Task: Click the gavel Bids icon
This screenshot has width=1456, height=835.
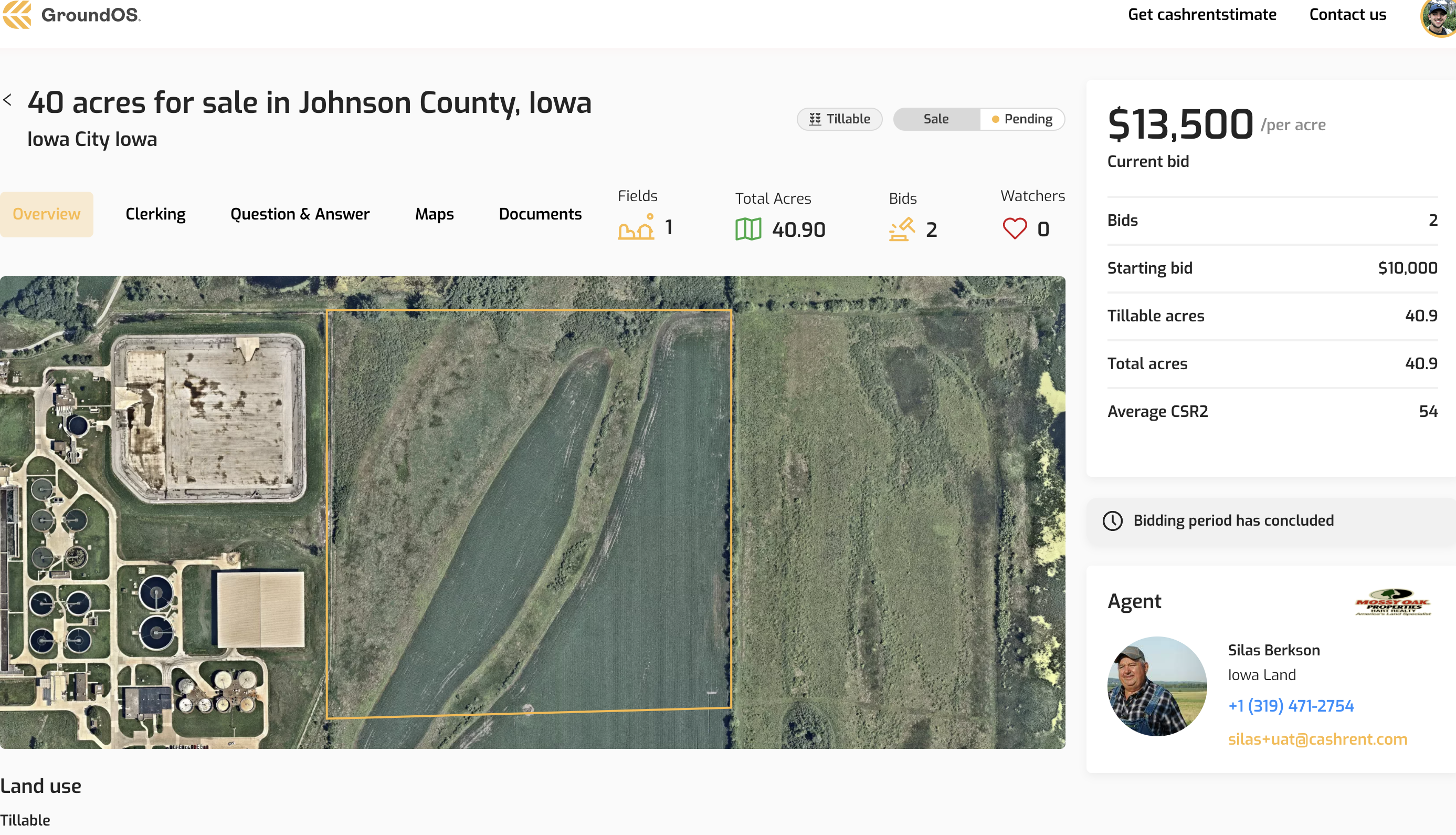Action: pos(902,229)
